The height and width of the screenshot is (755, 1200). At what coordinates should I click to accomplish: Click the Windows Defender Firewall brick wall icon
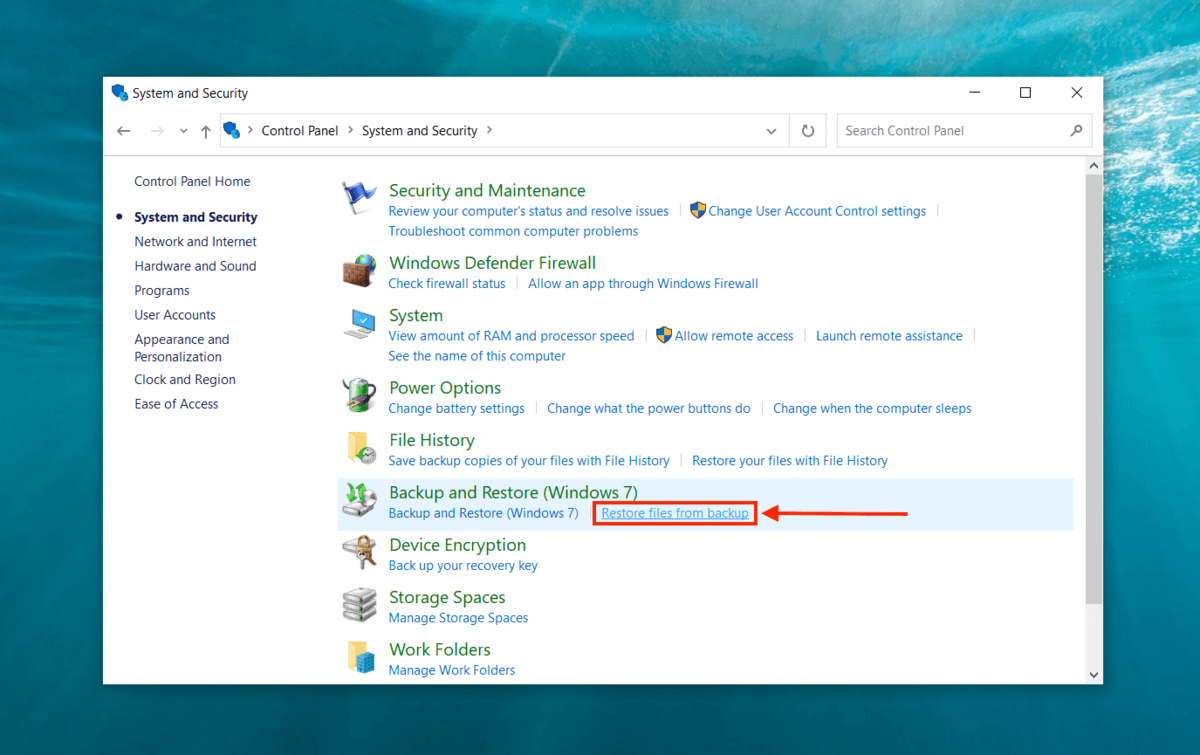pyautogui.click(x=359, y=270)
